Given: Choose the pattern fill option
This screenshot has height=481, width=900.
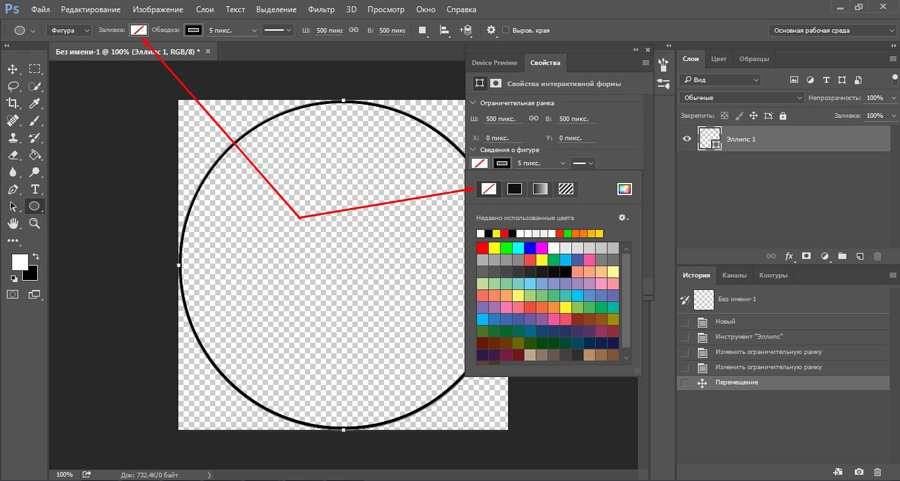Looking at the screenshot, I should click(x=566, y=189).
